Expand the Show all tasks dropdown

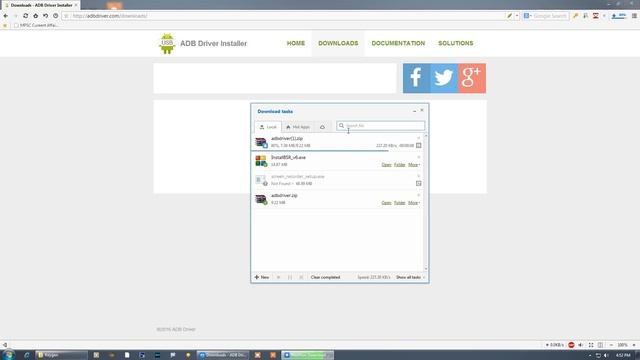tap(410, 277)
